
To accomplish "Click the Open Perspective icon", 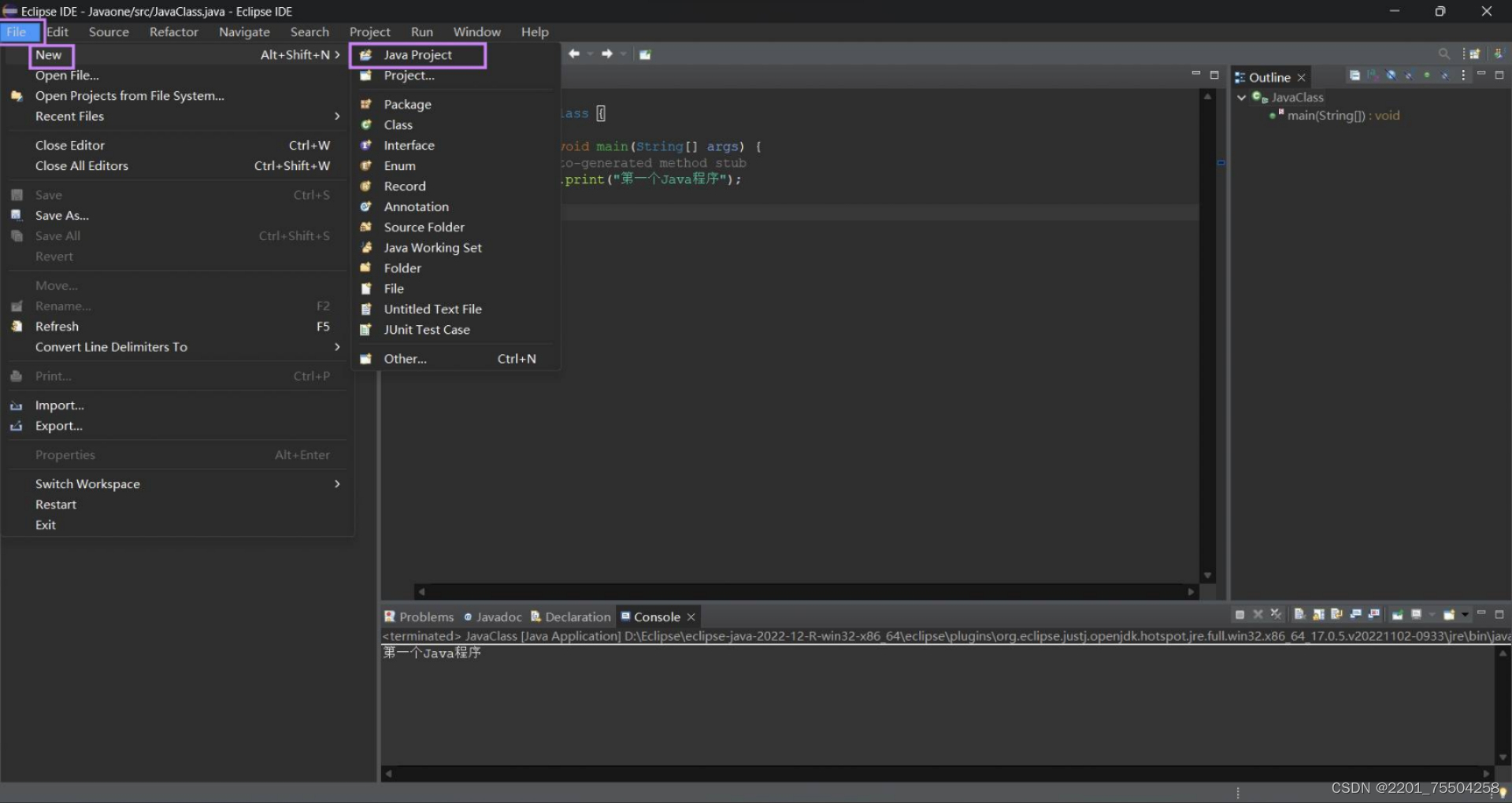I will [1475, 54].
